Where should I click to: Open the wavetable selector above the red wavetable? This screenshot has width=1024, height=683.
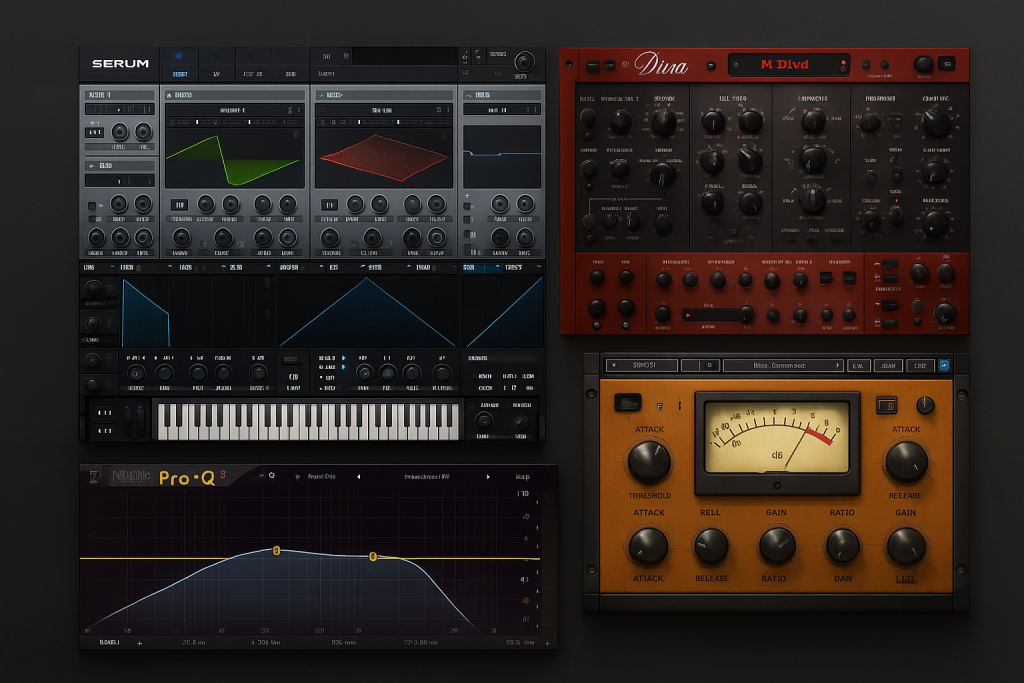click(x=383, y=110)
